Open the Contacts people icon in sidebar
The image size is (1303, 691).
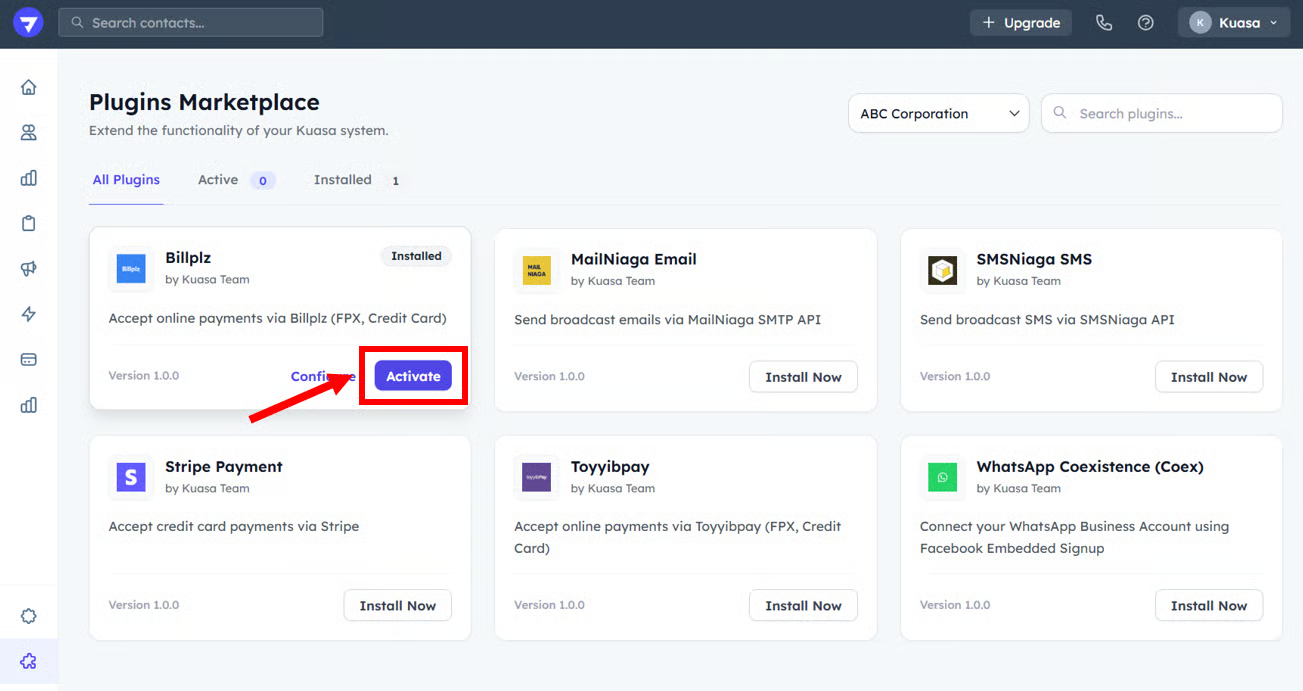pos(28,132)
